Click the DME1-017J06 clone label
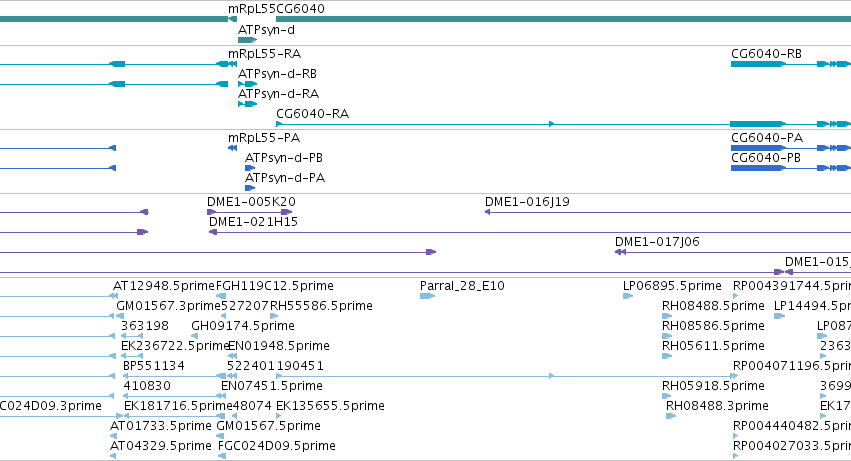This screenshot has height=461, width=851. point(657,242)
